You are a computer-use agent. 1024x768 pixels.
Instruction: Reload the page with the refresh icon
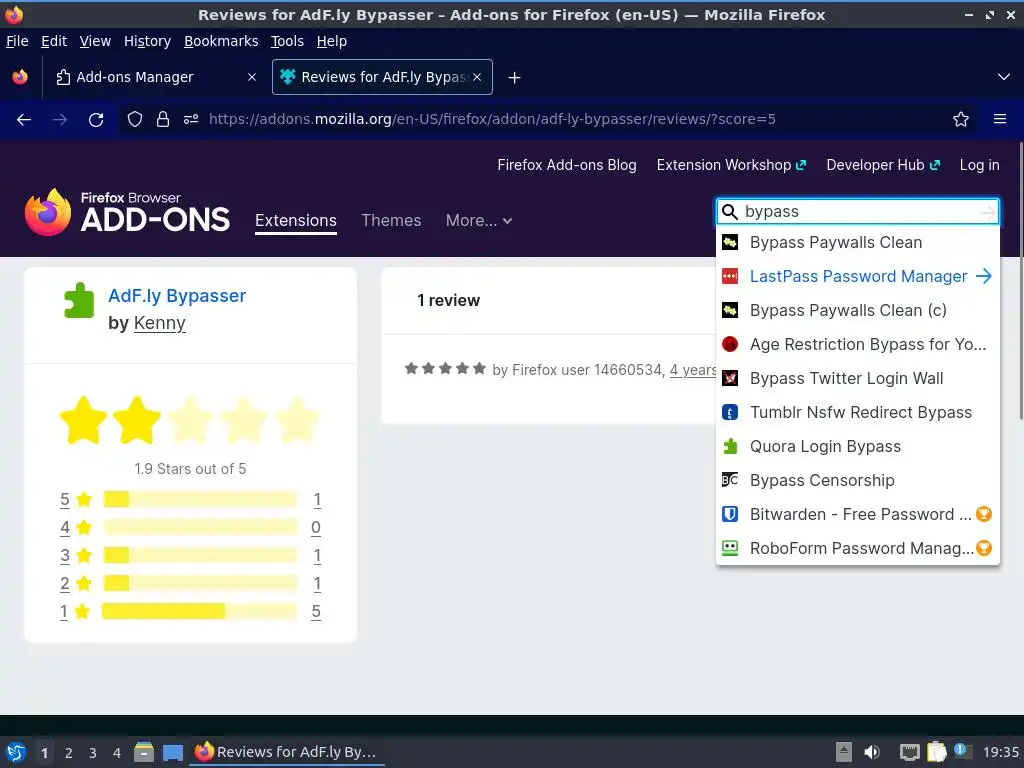click(96, 120)
